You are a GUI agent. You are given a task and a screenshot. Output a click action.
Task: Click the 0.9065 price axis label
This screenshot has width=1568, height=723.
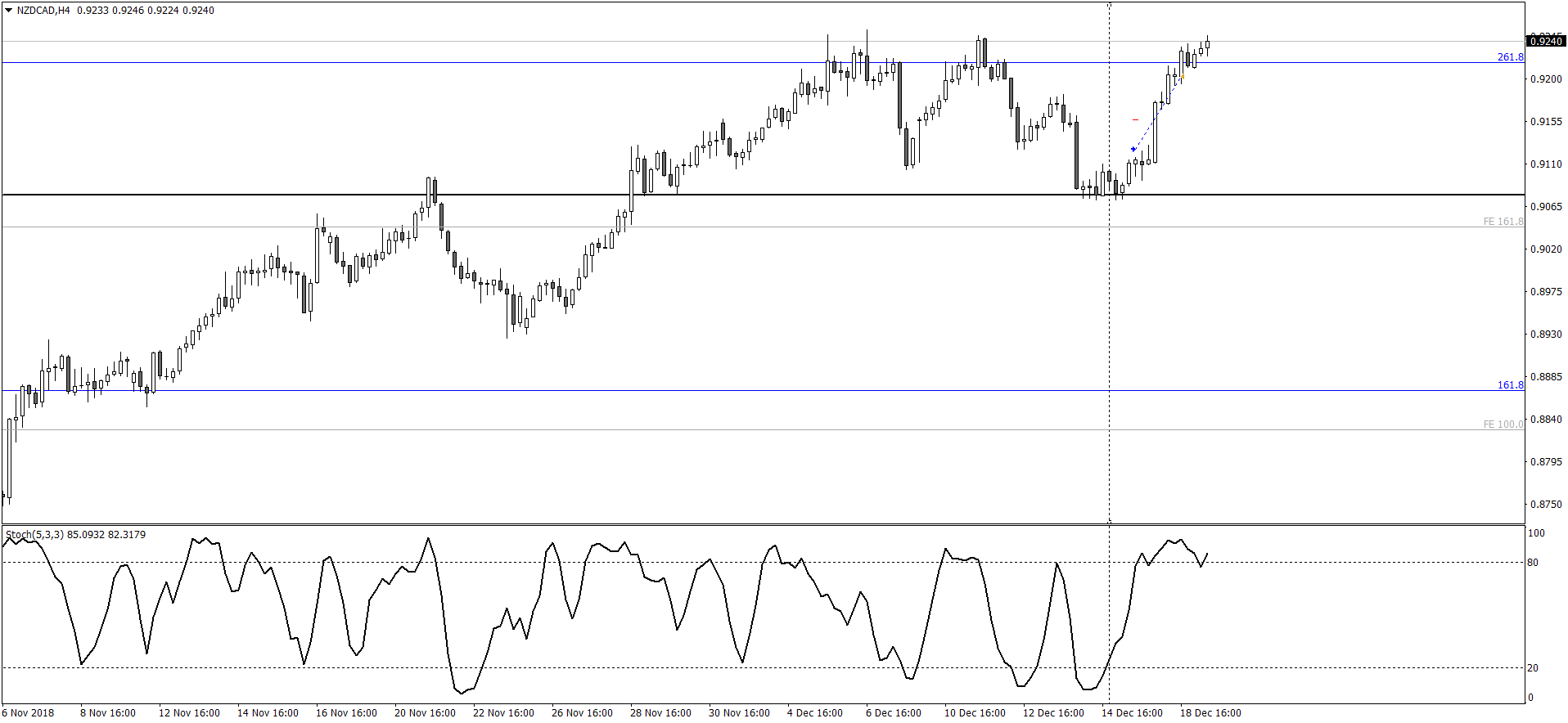click(x=1546, y=207)
